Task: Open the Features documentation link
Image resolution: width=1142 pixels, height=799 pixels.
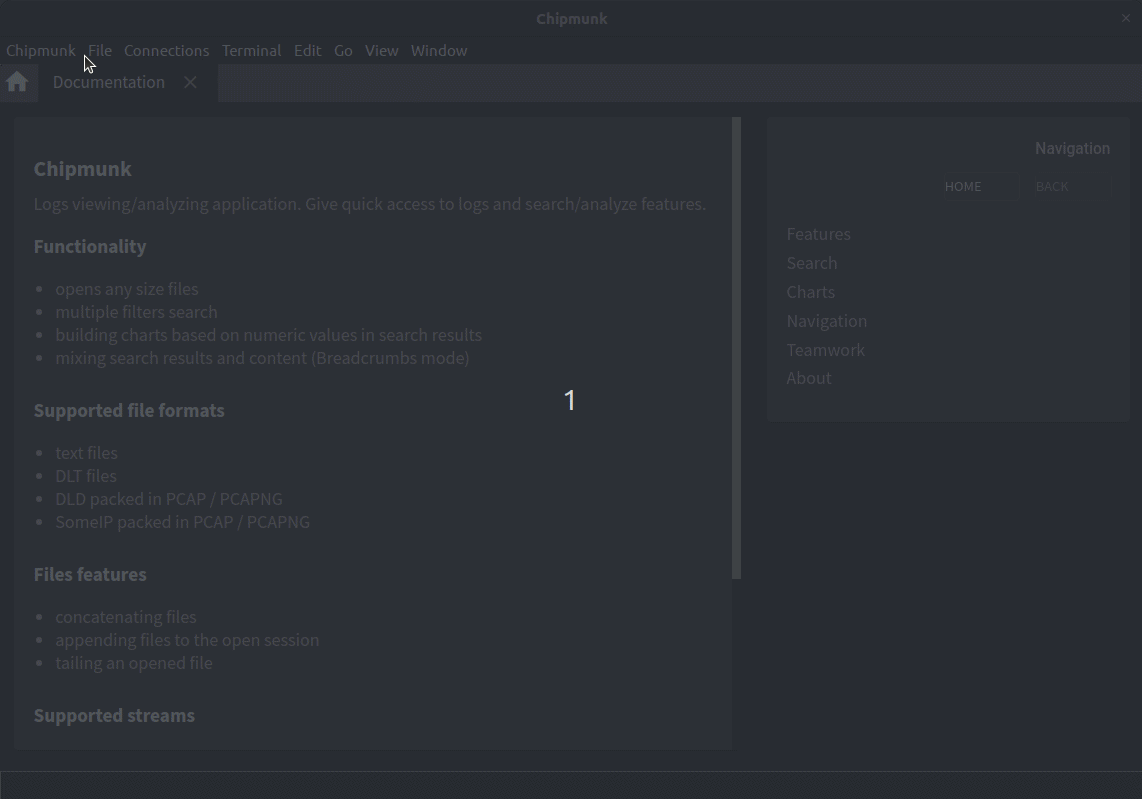Action: (819, 234)
